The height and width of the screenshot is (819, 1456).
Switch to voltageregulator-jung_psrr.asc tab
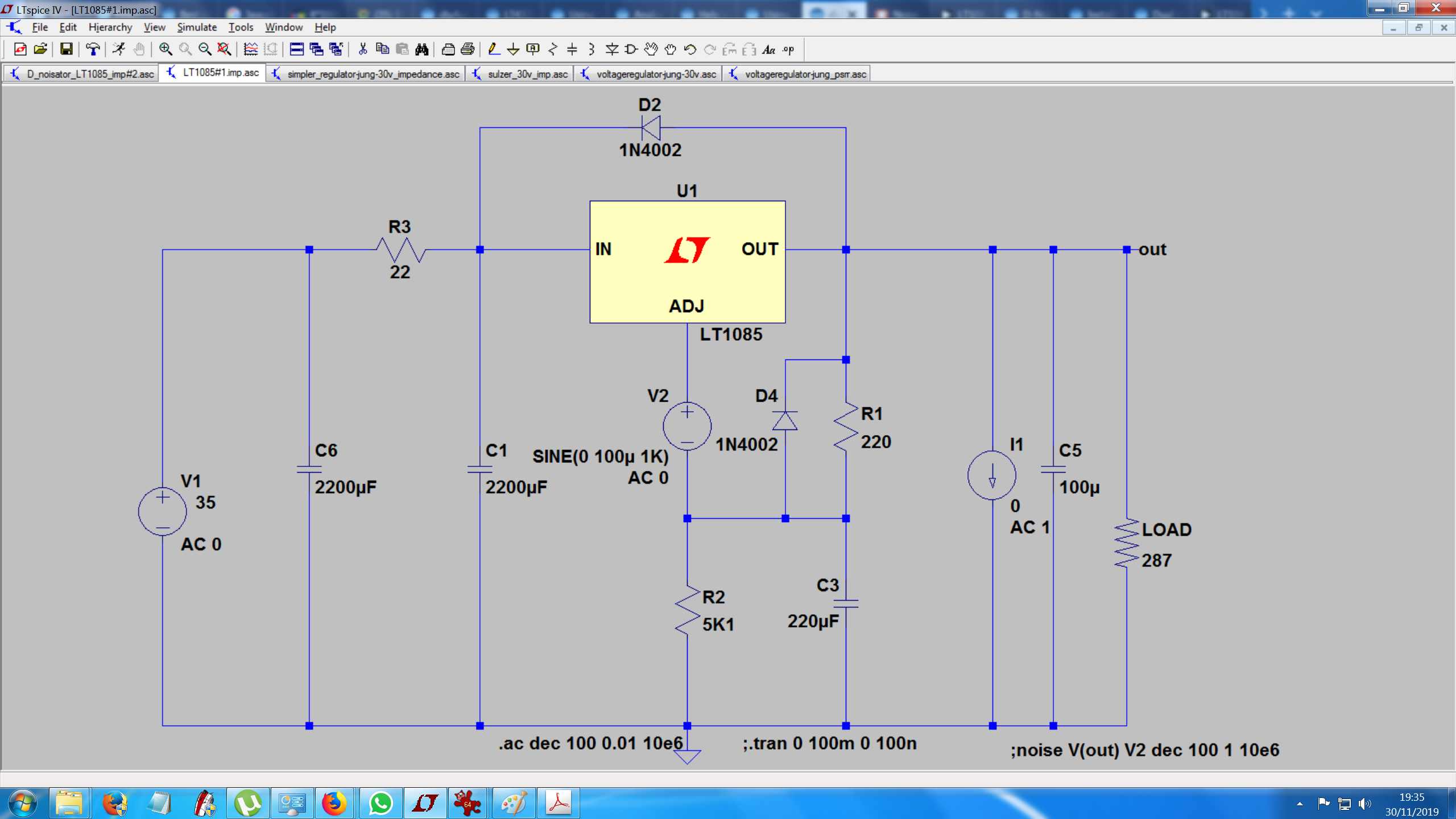click(797, 74)
